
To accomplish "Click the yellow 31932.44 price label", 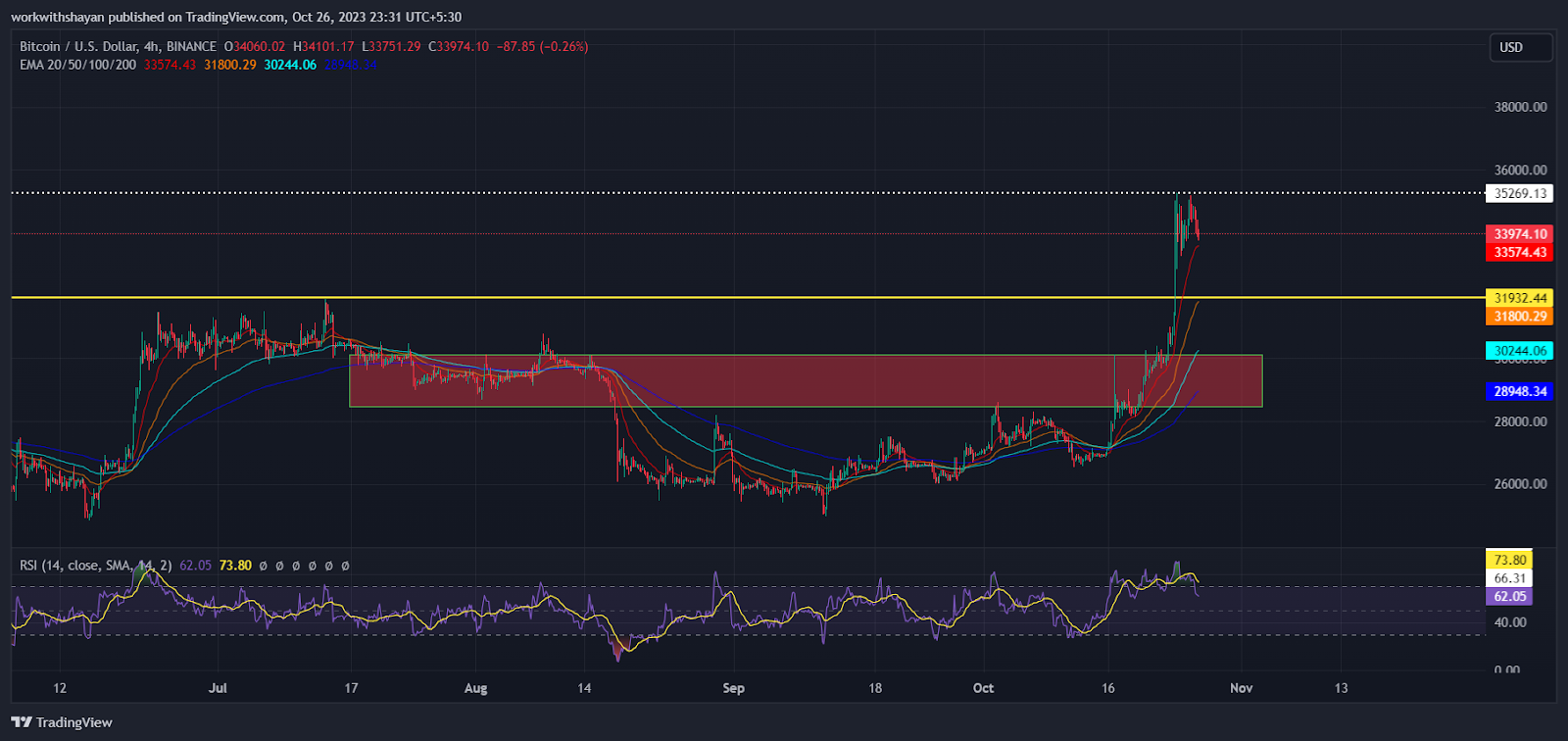I will point(1520,298).
